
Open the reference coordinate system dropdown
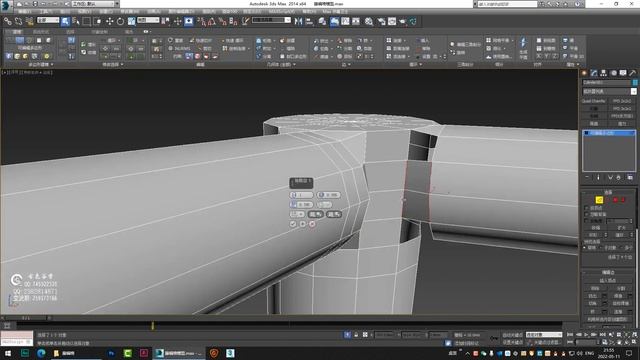pos(148,20)
